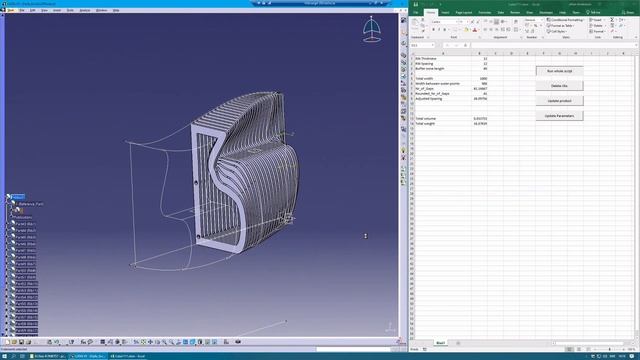Click Excel fill color swatch
This screenshot has height=360, width=640.
(466, 29)
